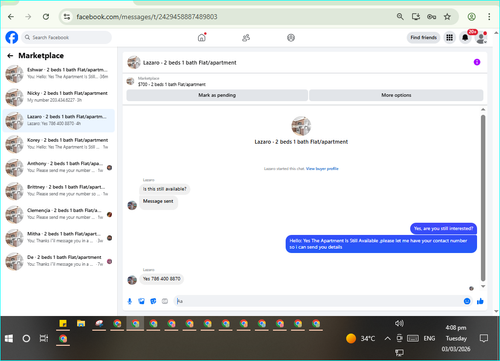Show hidden system tray icons
The image size is (500, 361).
pyautogui.click(x=387, y=339)
